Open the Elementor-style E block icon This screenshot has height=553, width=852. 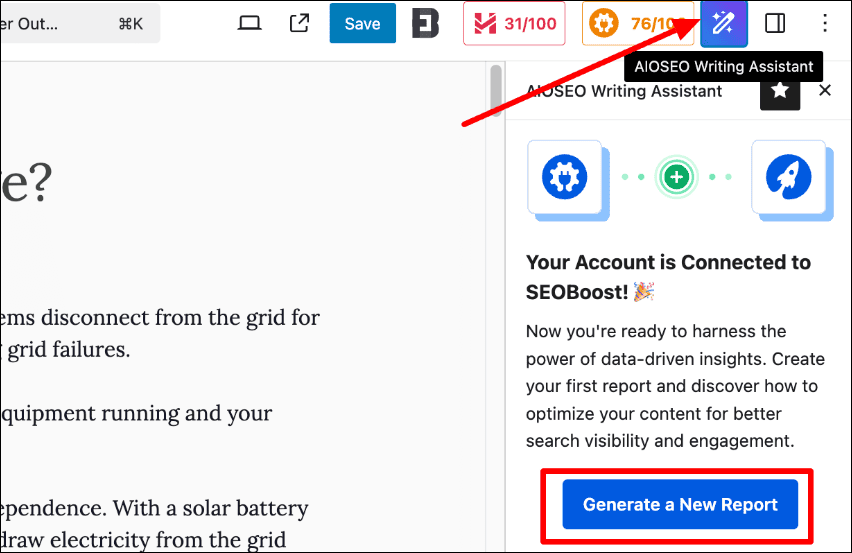point(425,23)
